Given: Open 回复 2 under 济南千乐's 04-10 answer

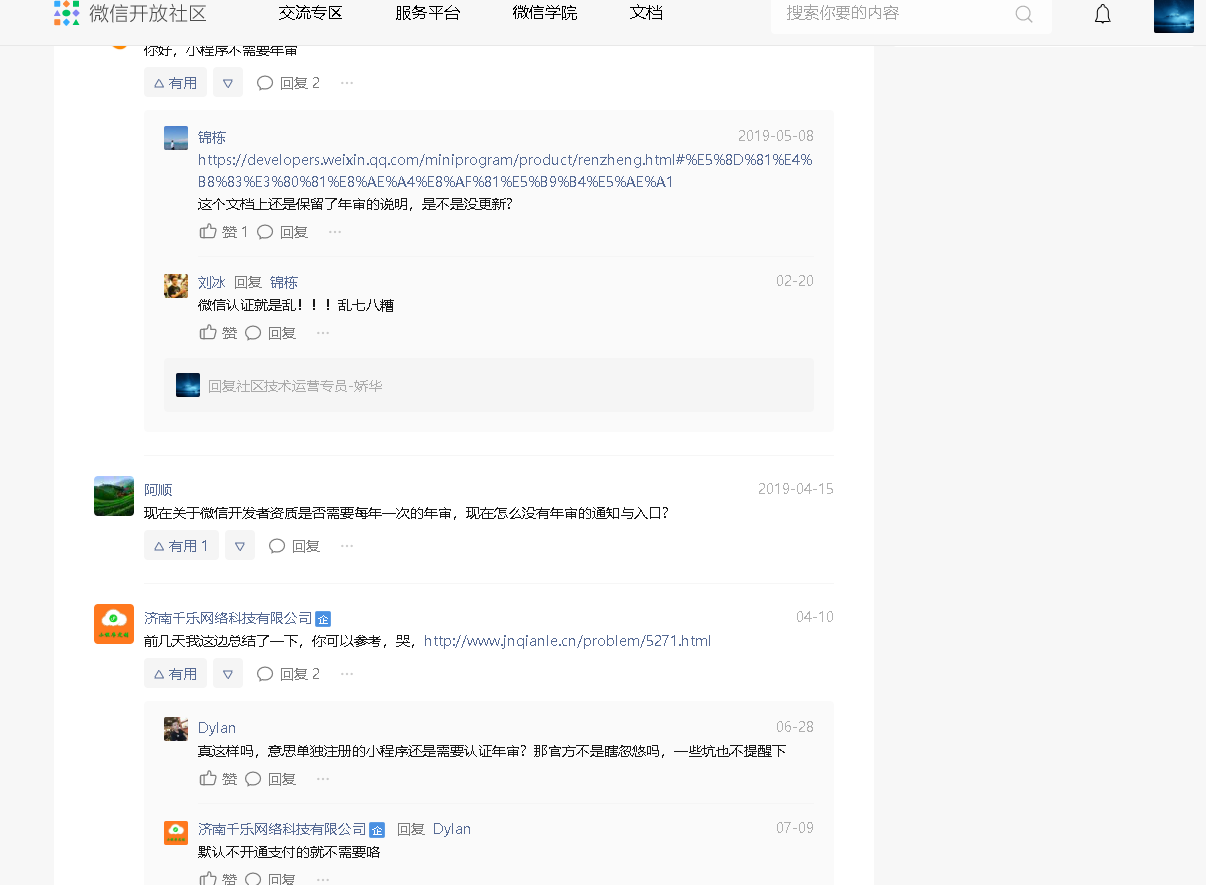Looking at the screenshot, I should 288,674.
